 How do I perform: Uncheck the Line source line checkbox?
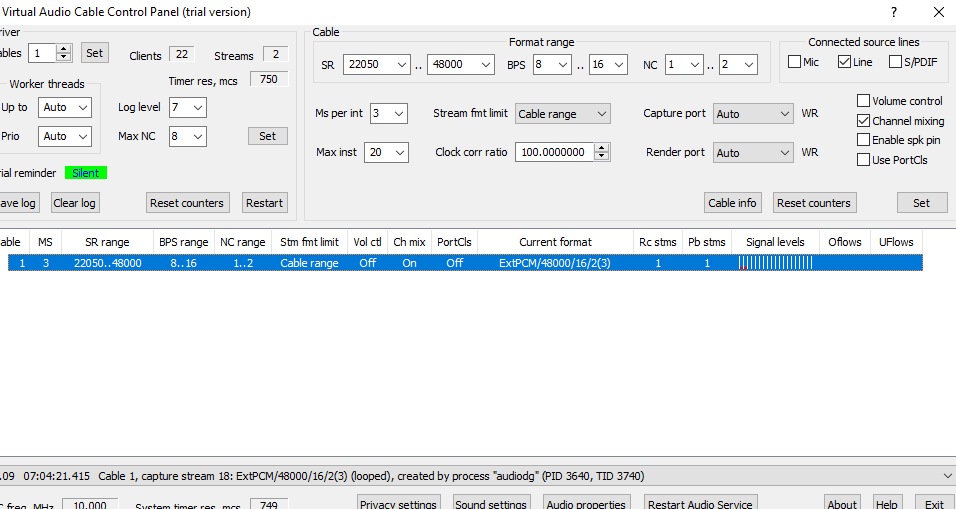844,62
